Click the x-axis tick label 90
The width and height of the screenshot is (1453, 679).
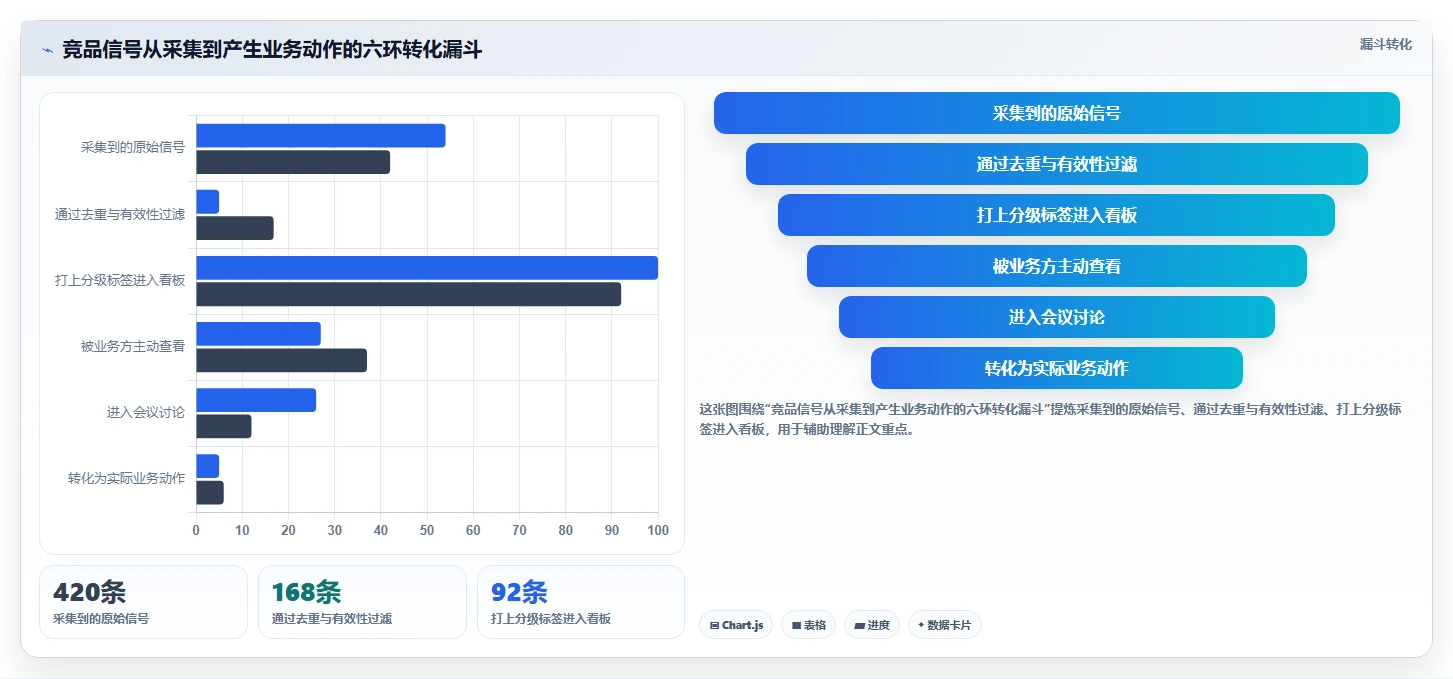click(x=612, y=530)
